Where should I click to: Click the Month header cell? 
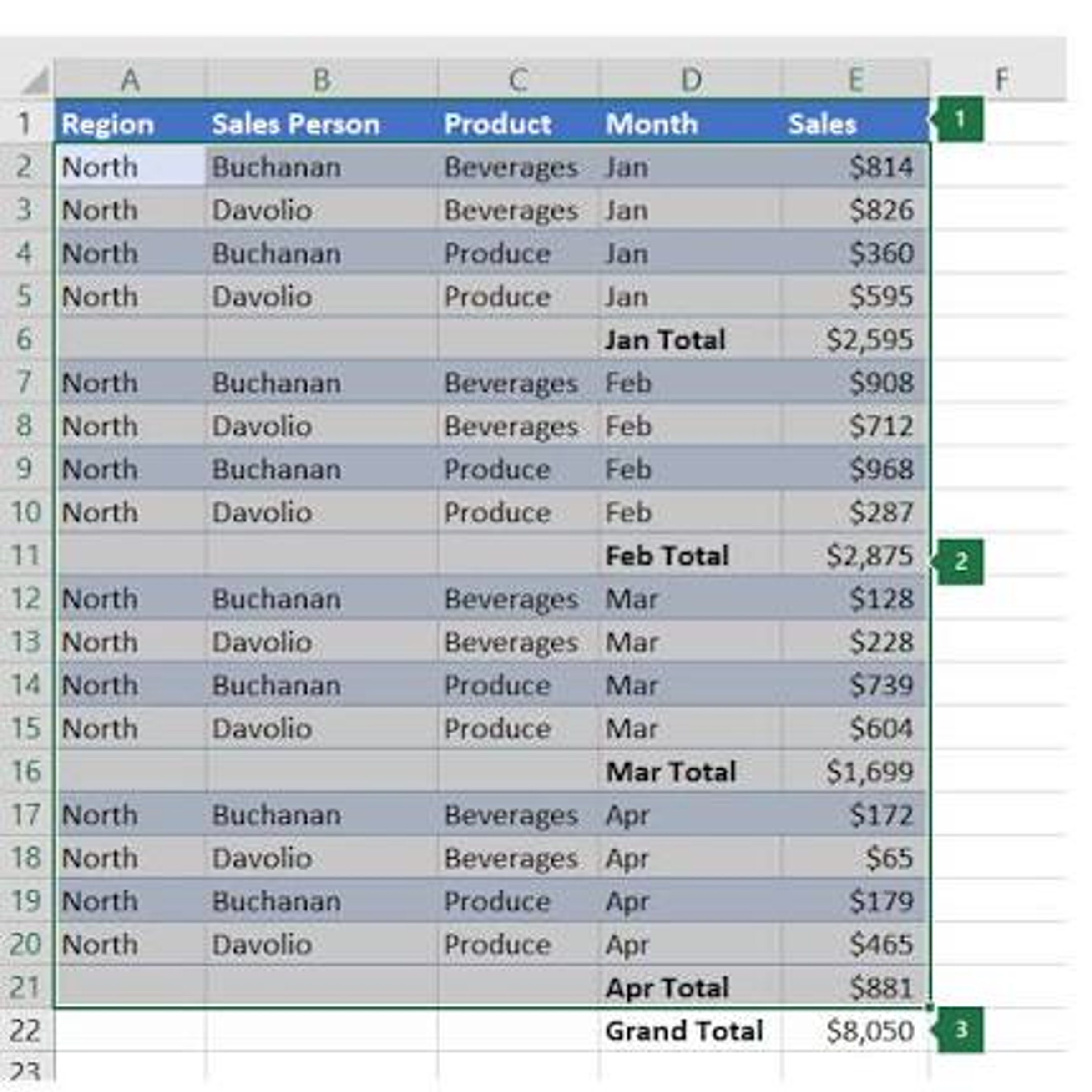pos(691,123)
